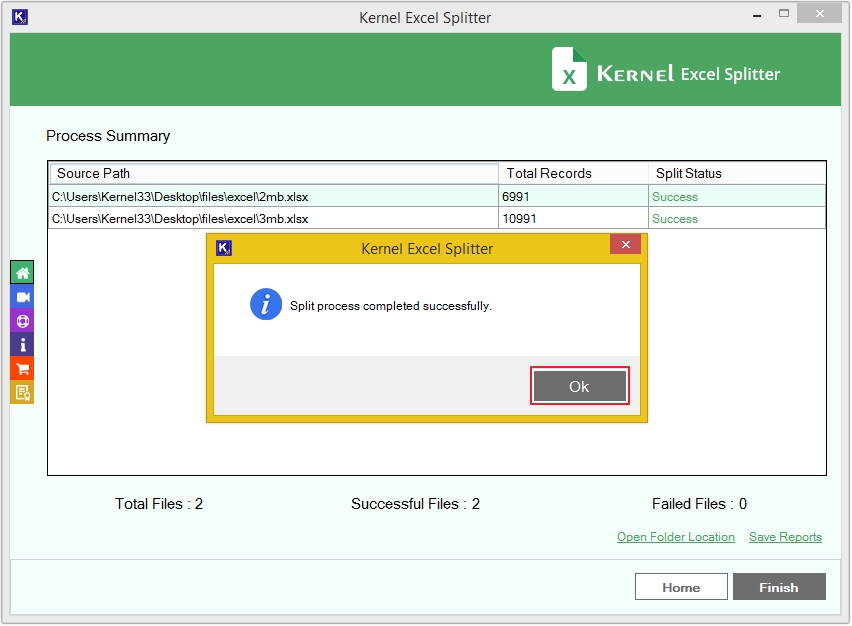Click the Kernel logo in dialog title bar
The image size is (852, 626).
[x=224, y=248]
